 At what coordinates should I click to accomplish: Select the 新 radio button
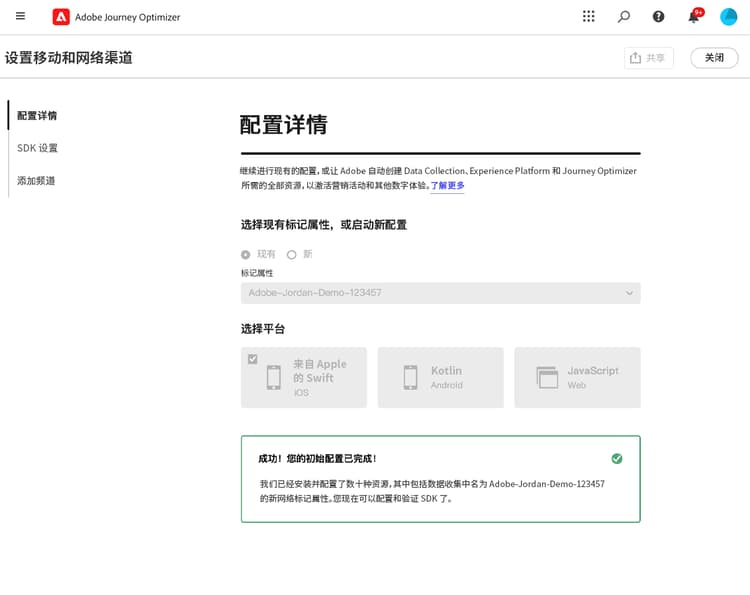coord(291,254)
